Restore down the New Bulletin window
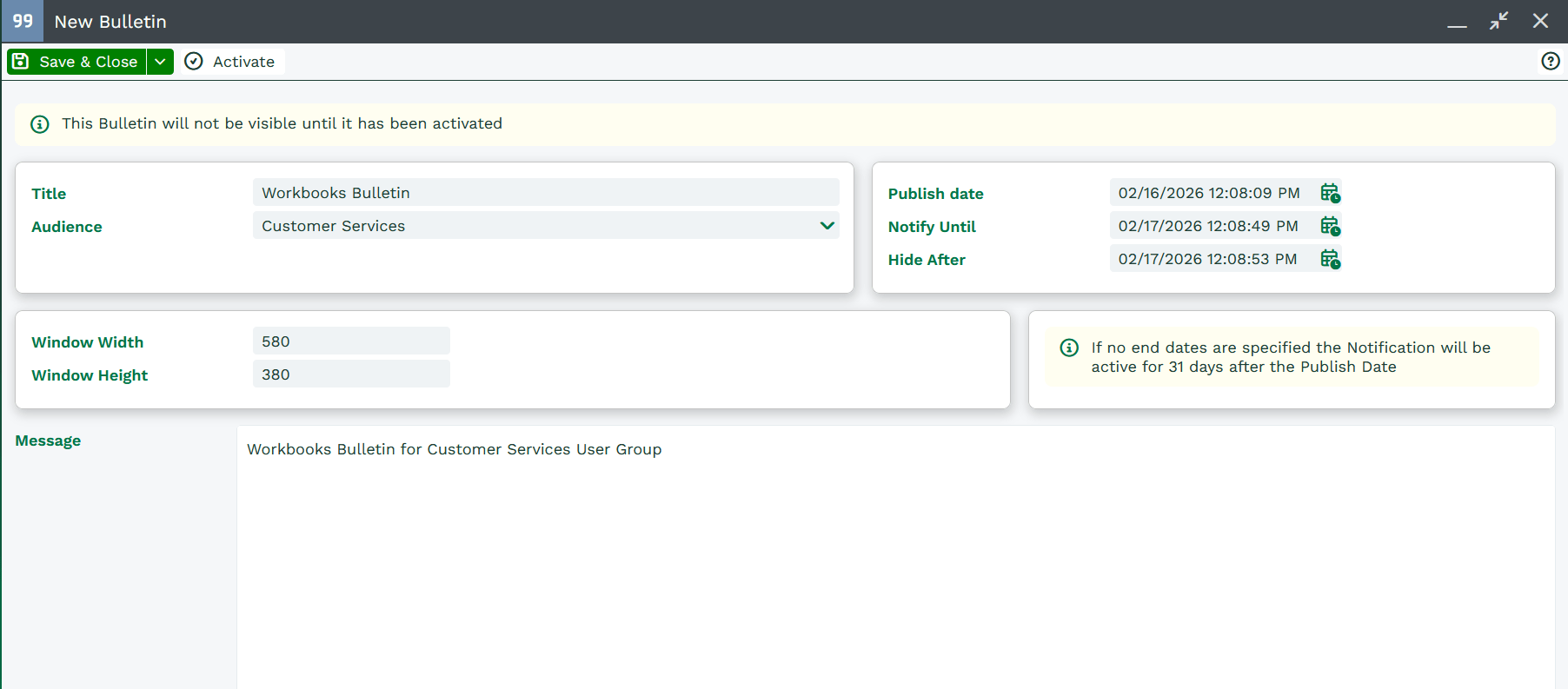Viewport: 1568px width, 689px height. (x=1498, y=21)
